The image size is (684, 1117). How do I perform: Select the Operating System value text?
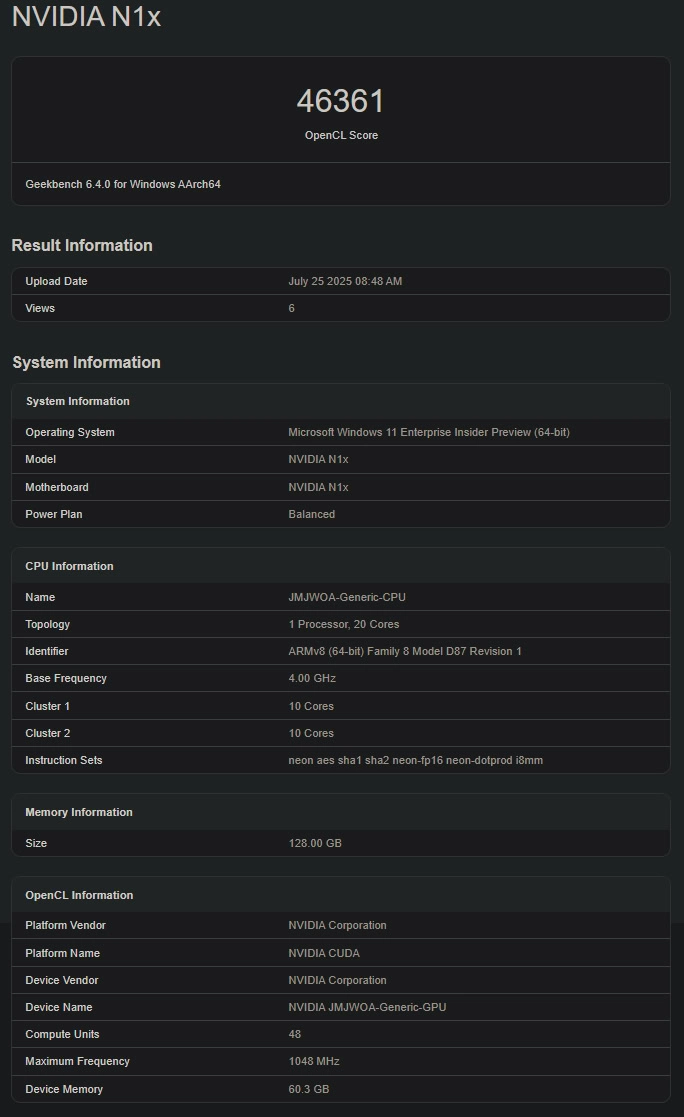pos(428,432)
